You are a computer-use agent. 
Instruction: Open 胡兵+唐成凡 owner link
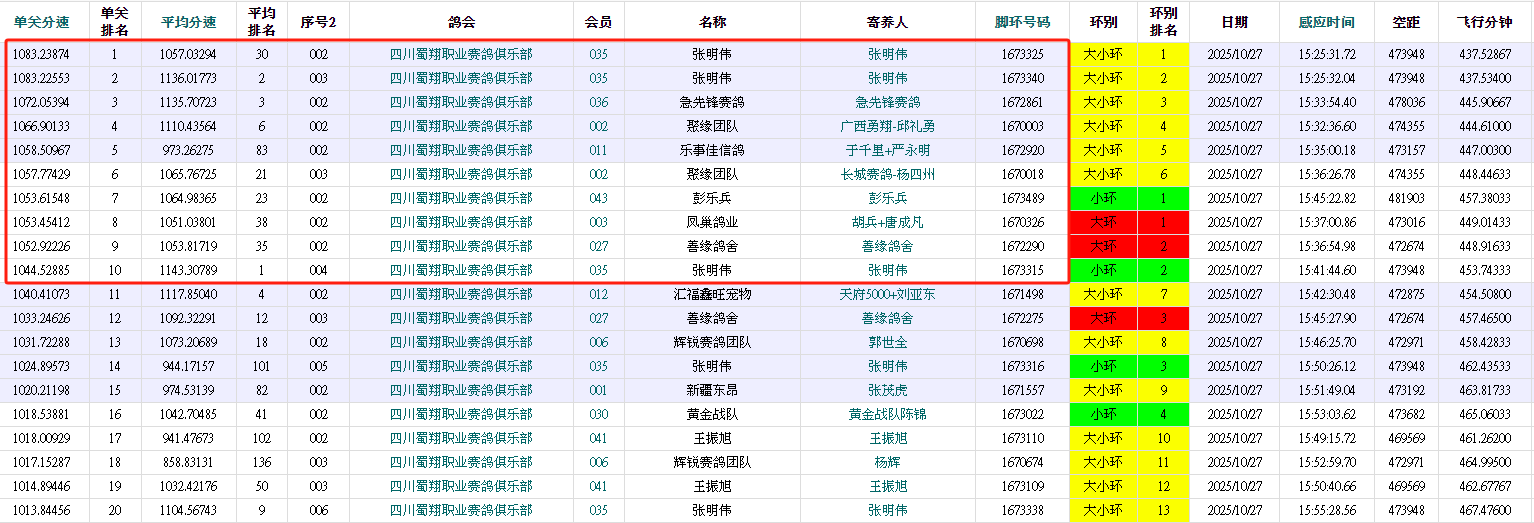click(887, 222)
